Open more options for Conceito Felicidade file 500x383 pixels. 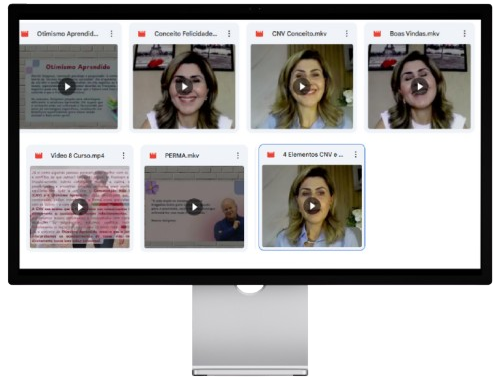click(229, 34)
